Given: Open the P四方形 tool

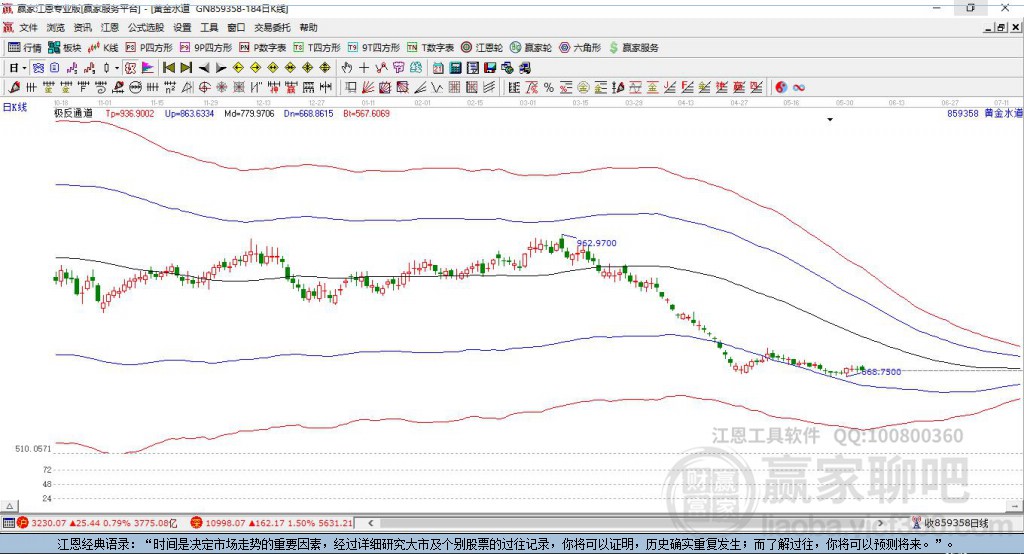Looking at the screenshot, I should pos(149,48).
